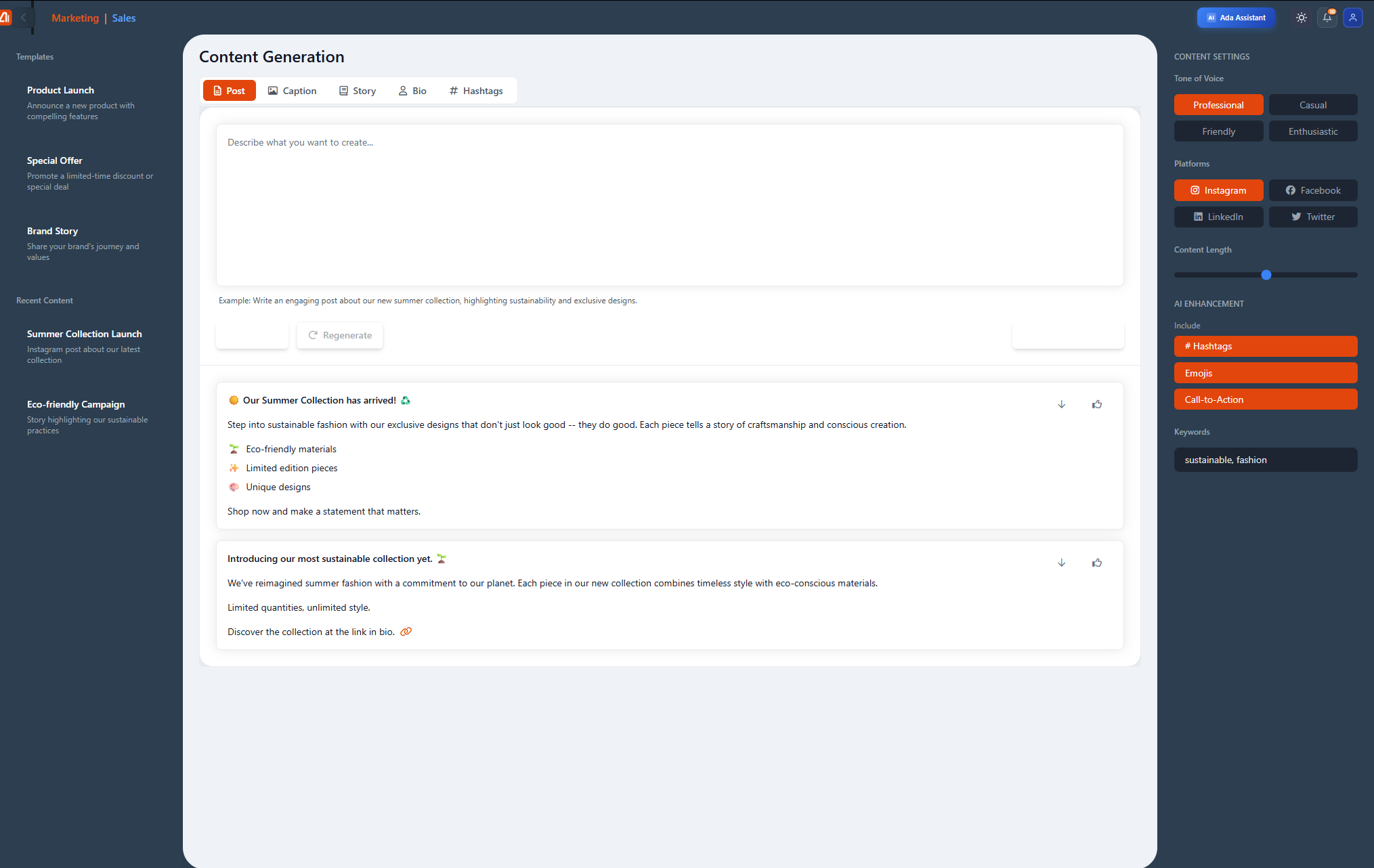Like the Summer Collection generated post
Screen dimensions: 1374x868
(x=1096, y=404)
